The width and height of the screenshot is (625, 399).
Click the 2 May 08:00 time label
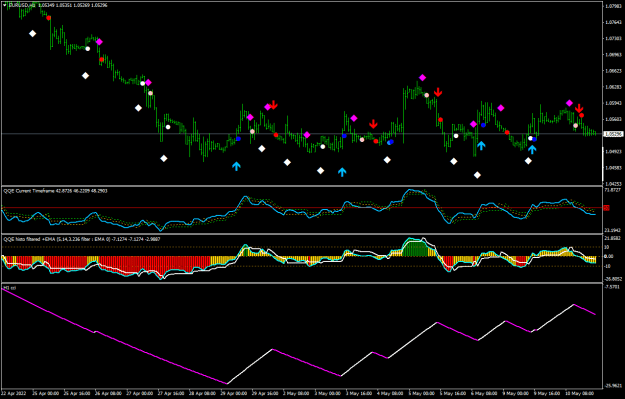[x=297, y=393]
